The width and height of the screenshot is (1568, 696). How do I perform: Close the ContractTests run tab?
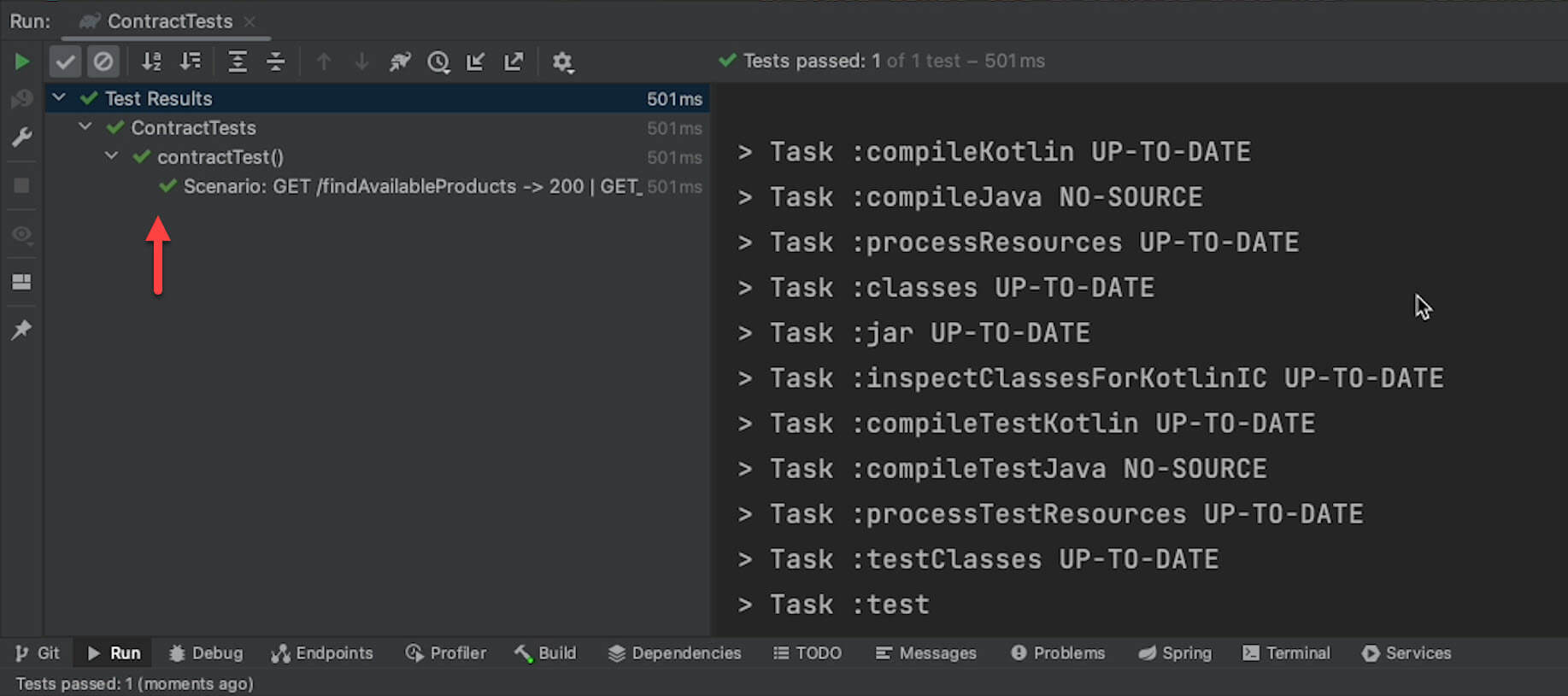tap(250, 21)
